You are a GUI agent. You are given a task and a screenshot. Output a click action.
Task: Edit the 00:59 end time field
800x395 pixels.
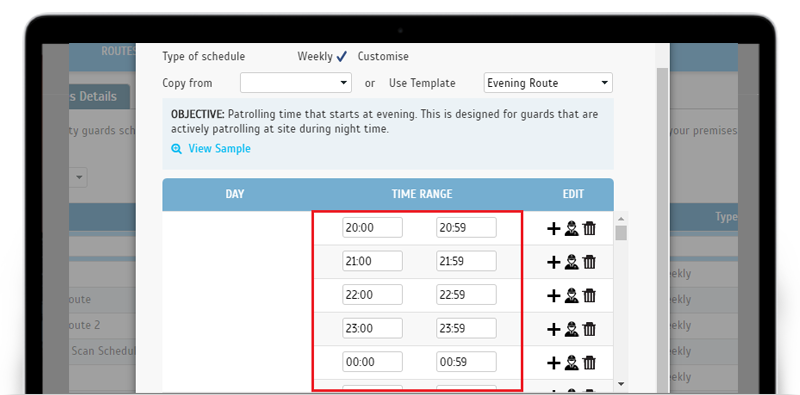coord(466,362)
